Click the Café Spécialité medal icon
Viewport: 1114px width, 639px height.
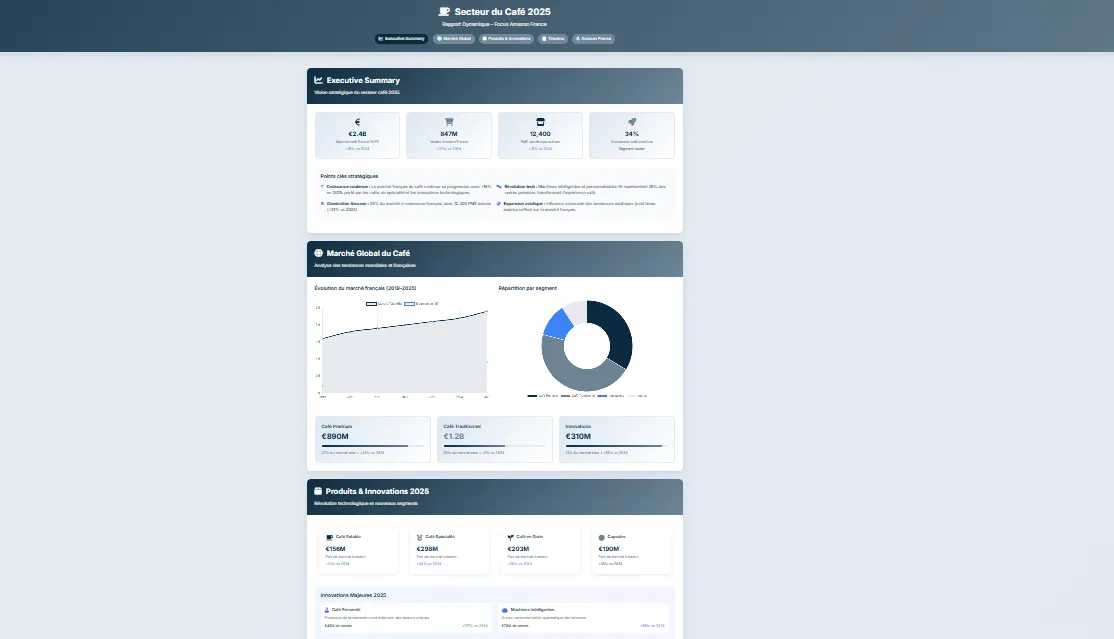click(419, 537)
